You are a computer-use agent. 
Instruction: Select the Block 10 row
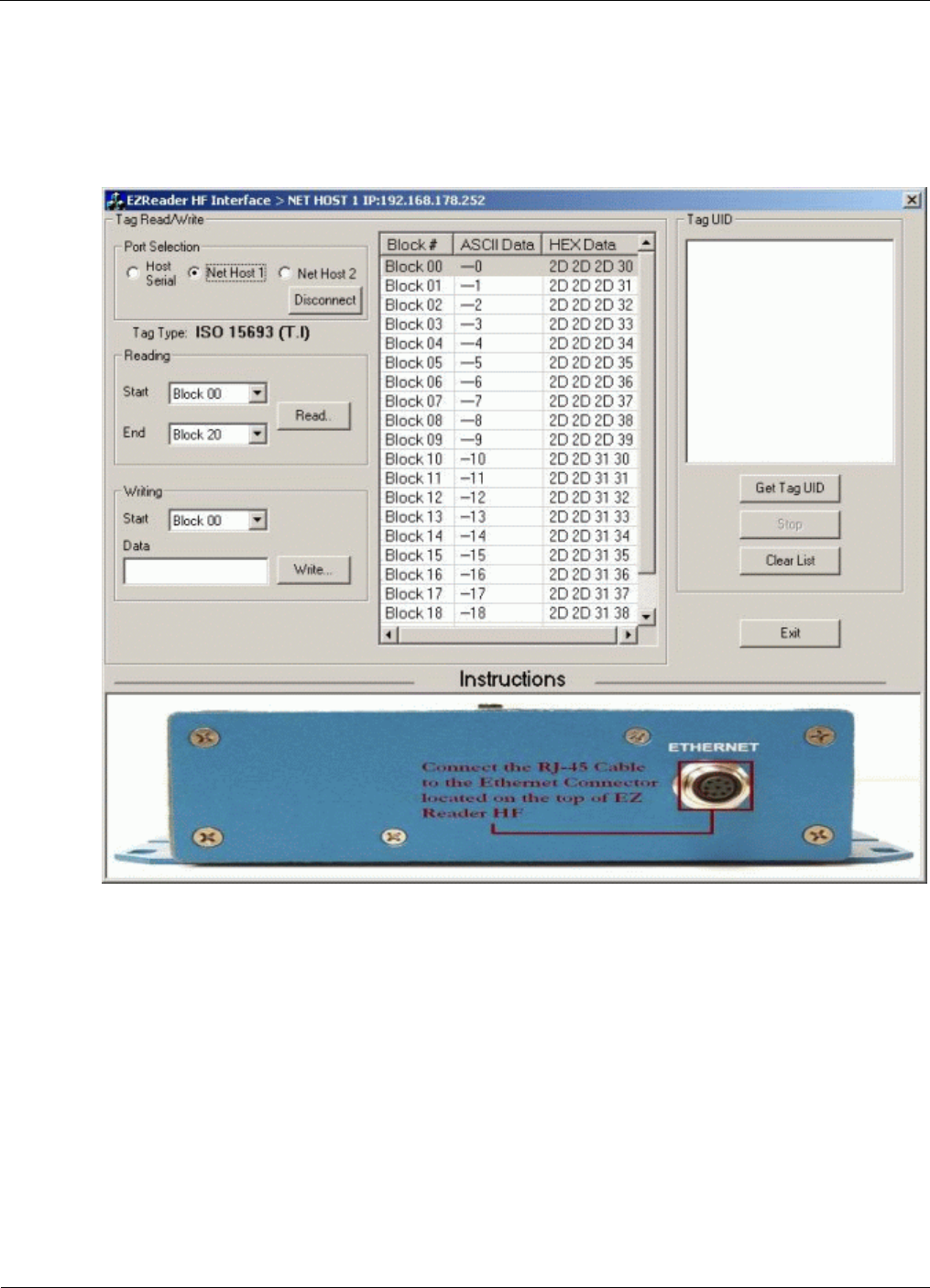(509, 458)
